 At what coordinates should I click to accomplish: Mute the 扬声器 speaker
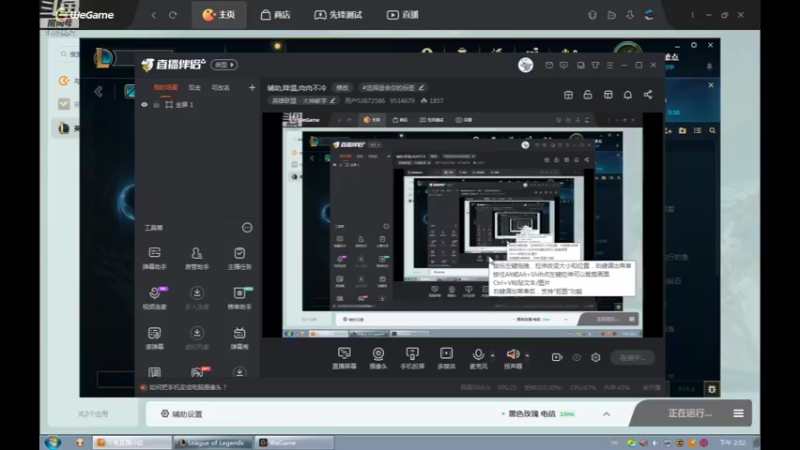(x=513, y=358)
